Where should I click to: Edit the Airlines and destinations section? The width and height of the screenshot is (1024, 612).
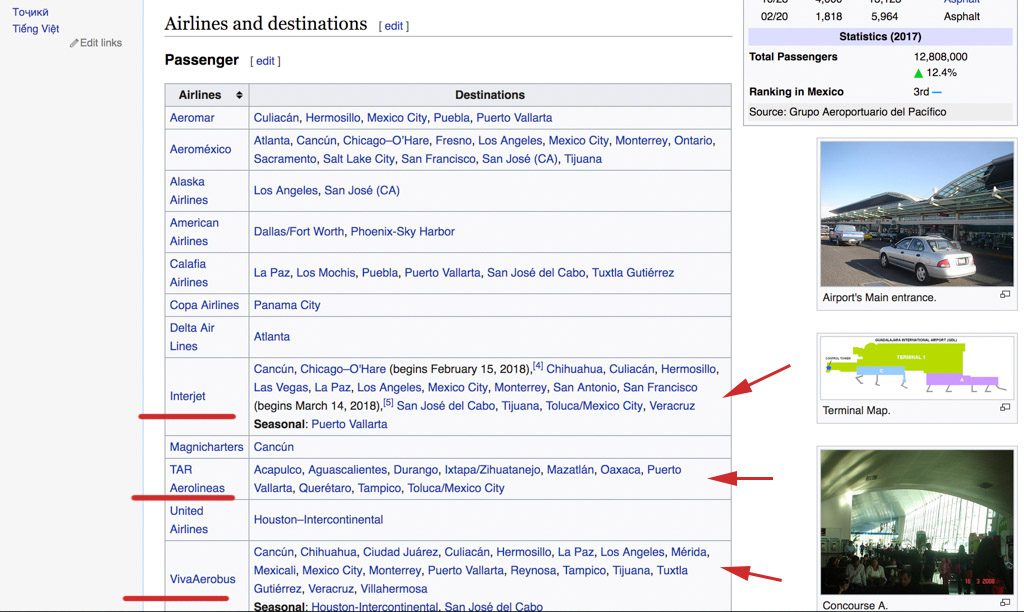[x=393, y=26]
